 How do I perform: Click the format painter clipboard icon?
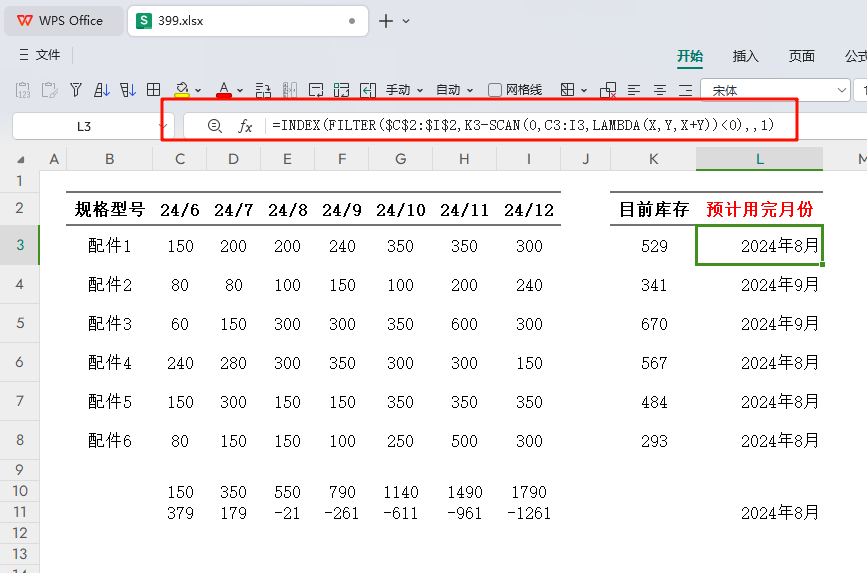click(49, 90)
